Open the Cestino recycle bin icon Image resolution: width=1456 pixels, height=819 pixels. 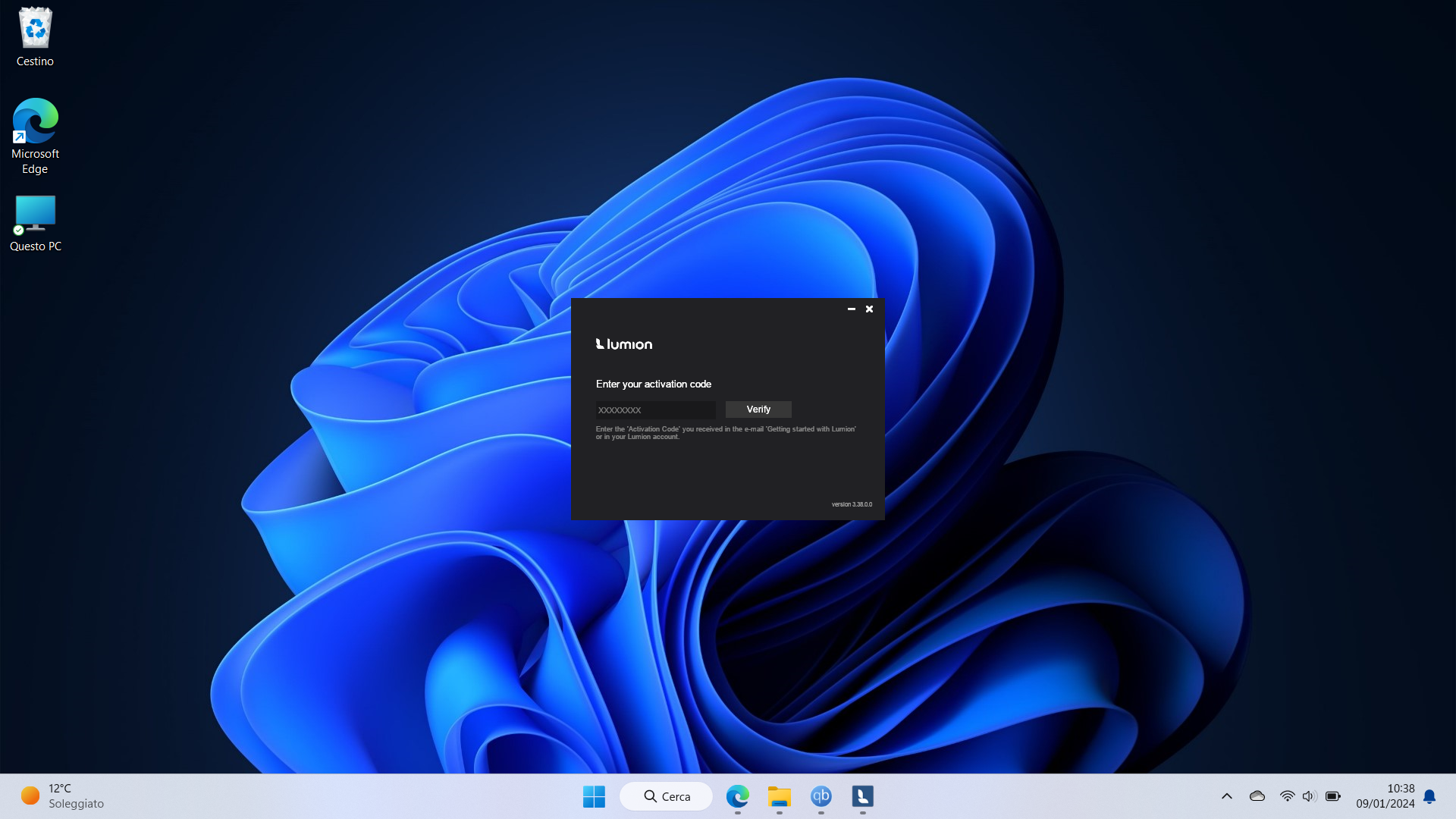(x=35, y=37)
